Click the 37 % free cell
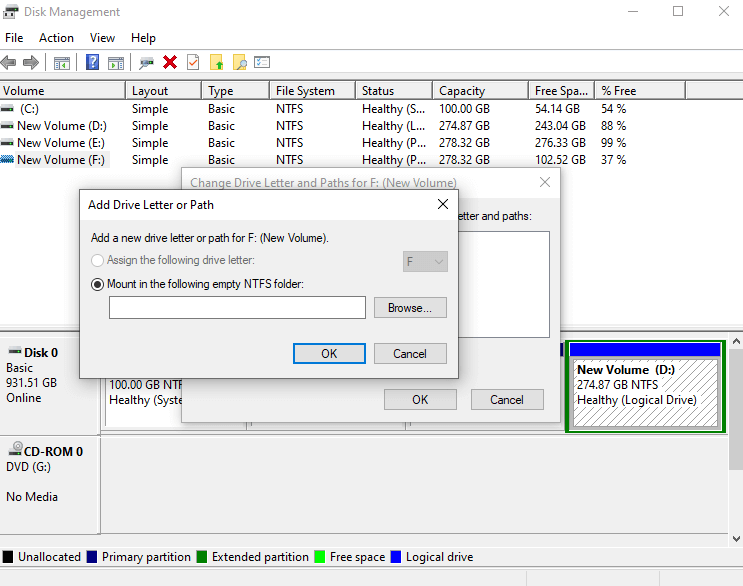The image size is (743, 586). (614, 160)
